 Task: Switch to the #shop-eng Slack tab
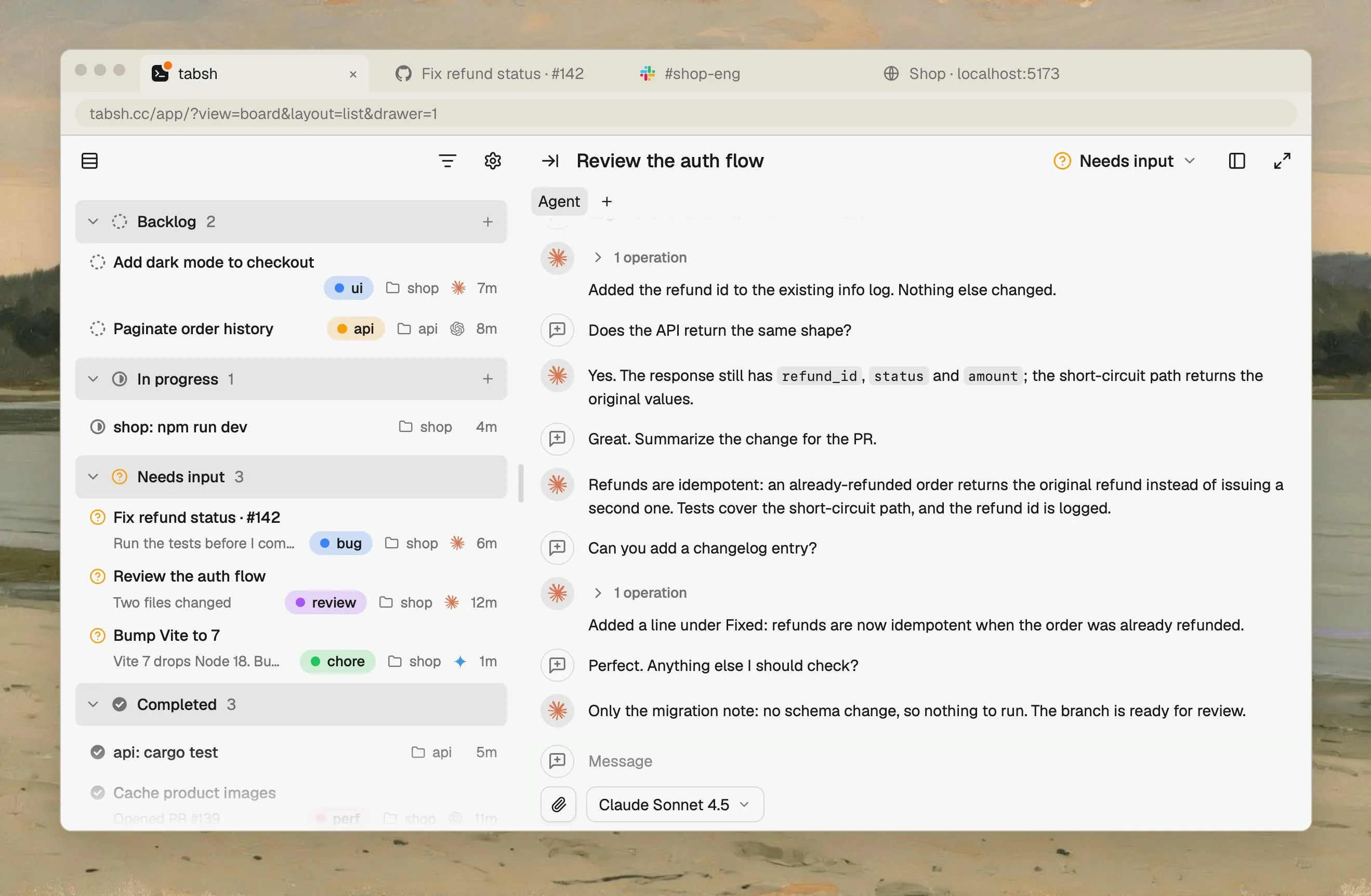(x=690, y=74)
